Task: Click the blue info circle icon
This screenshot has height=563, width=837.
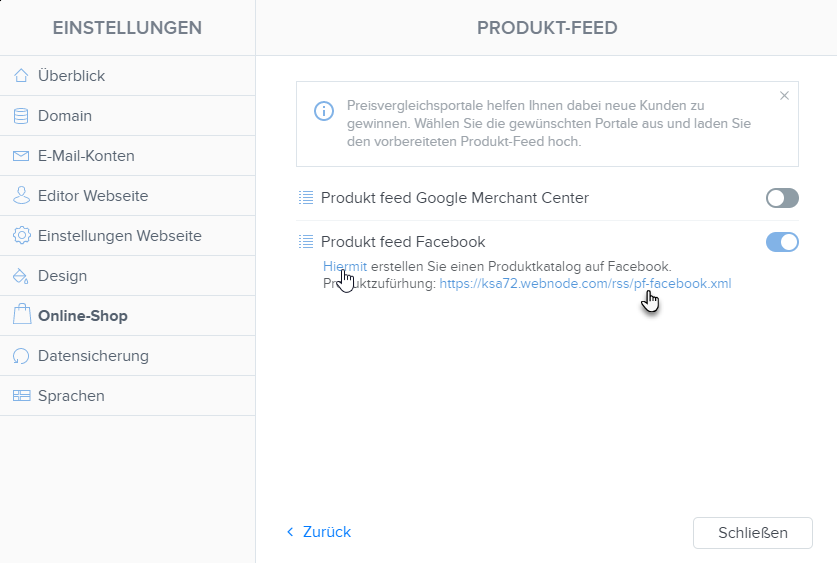Action: (x=323, y=111)
